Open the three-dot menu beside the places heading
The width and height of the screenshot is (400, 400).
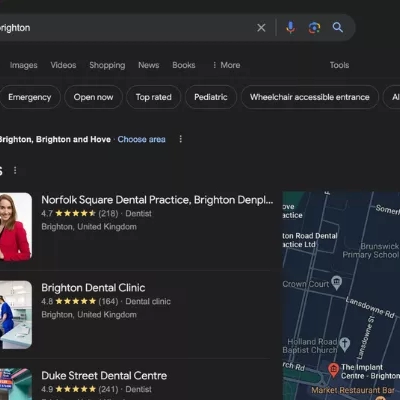(15, 171)
